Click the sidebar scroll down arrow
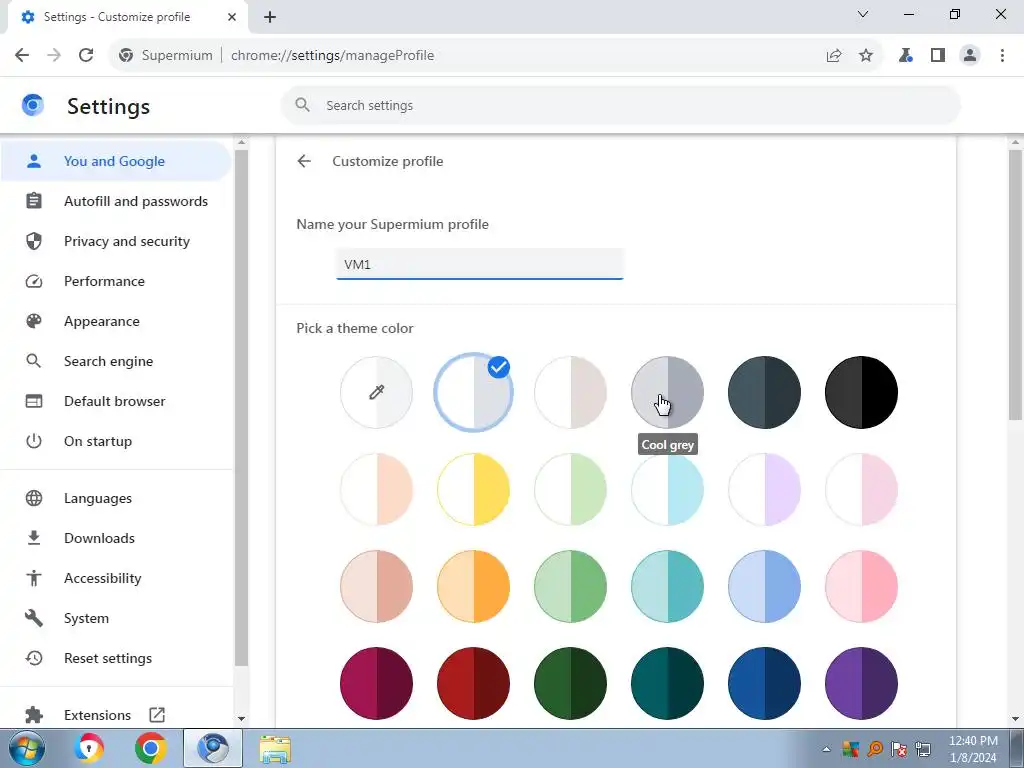Viewport: 1024px width, 768px height. tap(241, 719)
